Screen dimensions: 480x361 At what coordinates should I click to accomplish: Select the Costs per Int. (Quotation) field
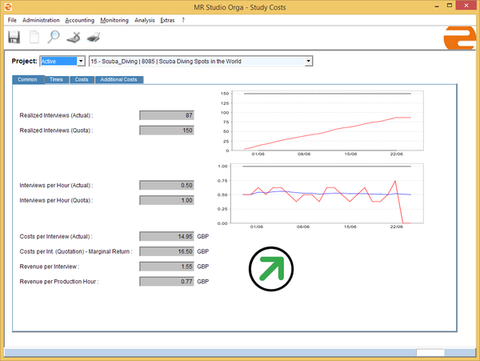(x=167, y=251)
